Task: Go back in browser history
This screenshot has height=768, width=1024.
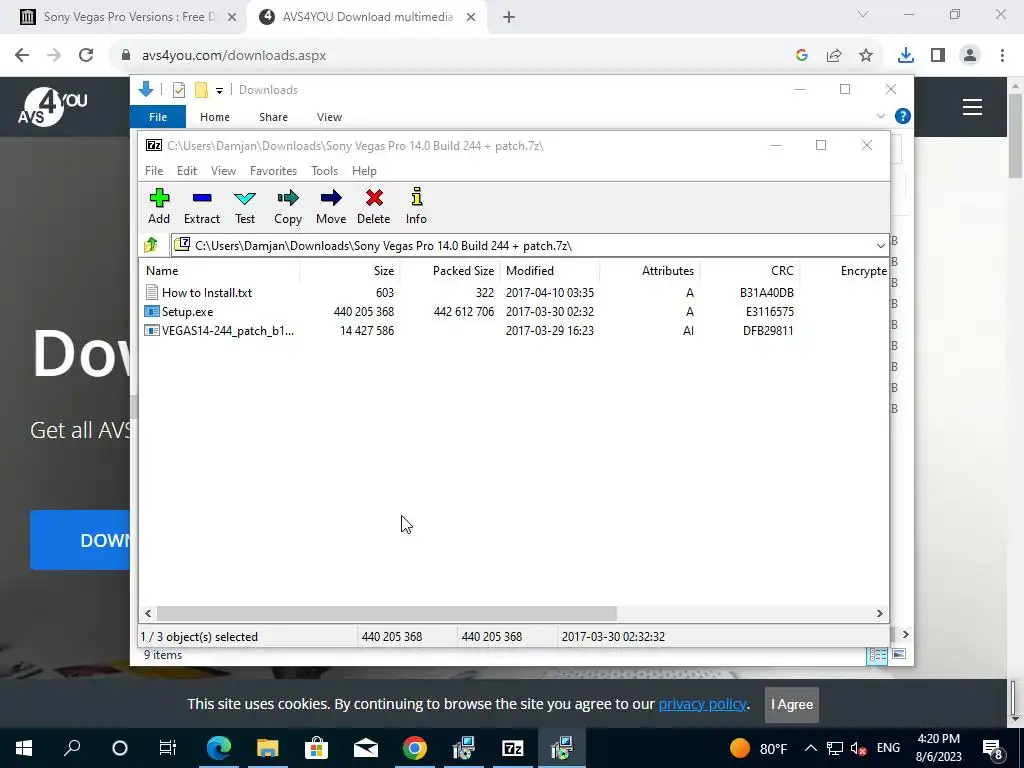Action: click(x=22, y=56)
